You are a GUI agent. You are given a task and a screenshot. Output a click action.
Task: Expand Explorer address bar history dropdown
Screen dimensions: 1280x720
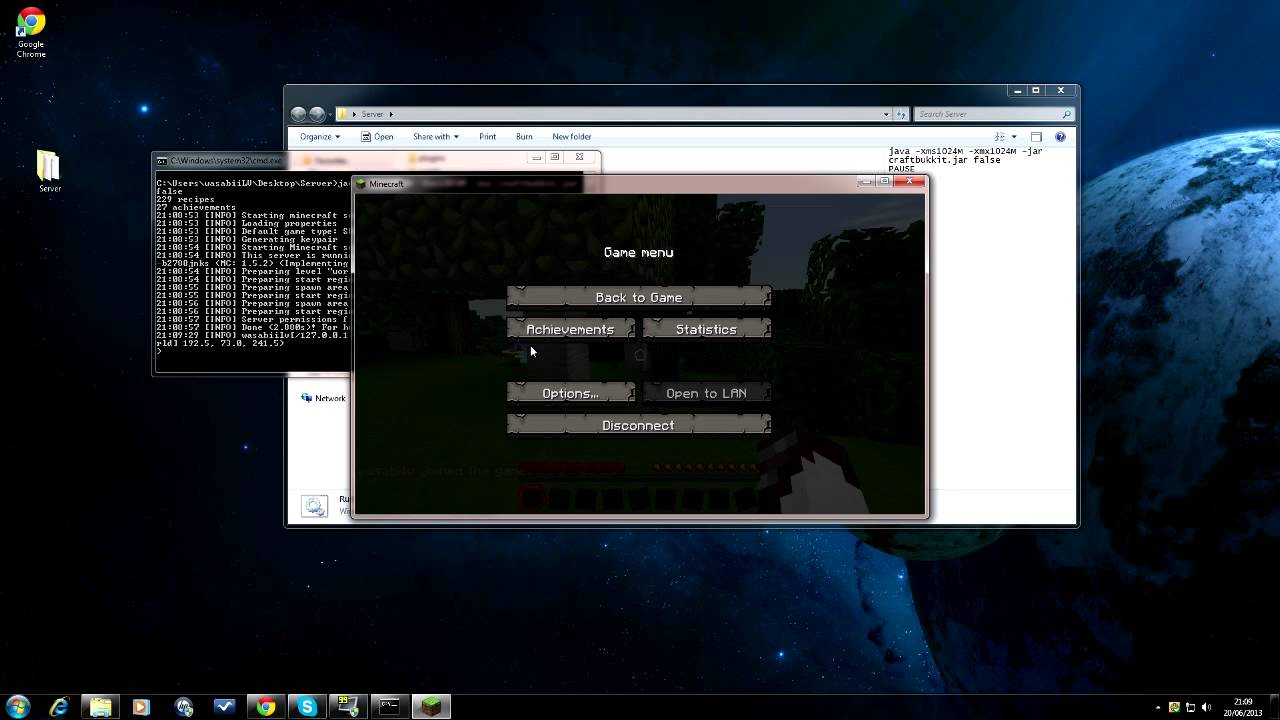point(886,114)
